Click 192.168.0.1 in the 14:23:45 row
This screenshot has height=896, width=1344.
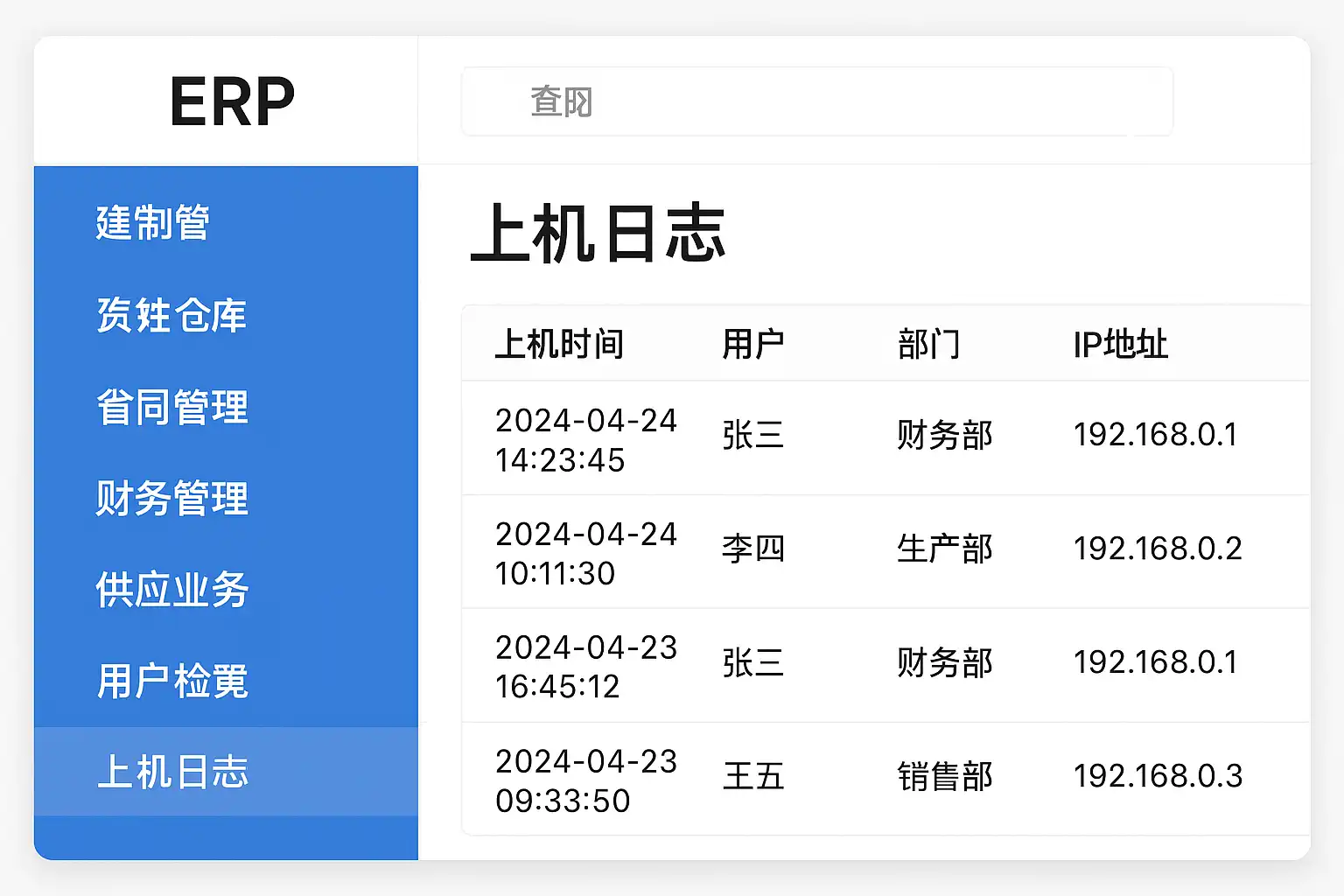[x=1156, y=435]
